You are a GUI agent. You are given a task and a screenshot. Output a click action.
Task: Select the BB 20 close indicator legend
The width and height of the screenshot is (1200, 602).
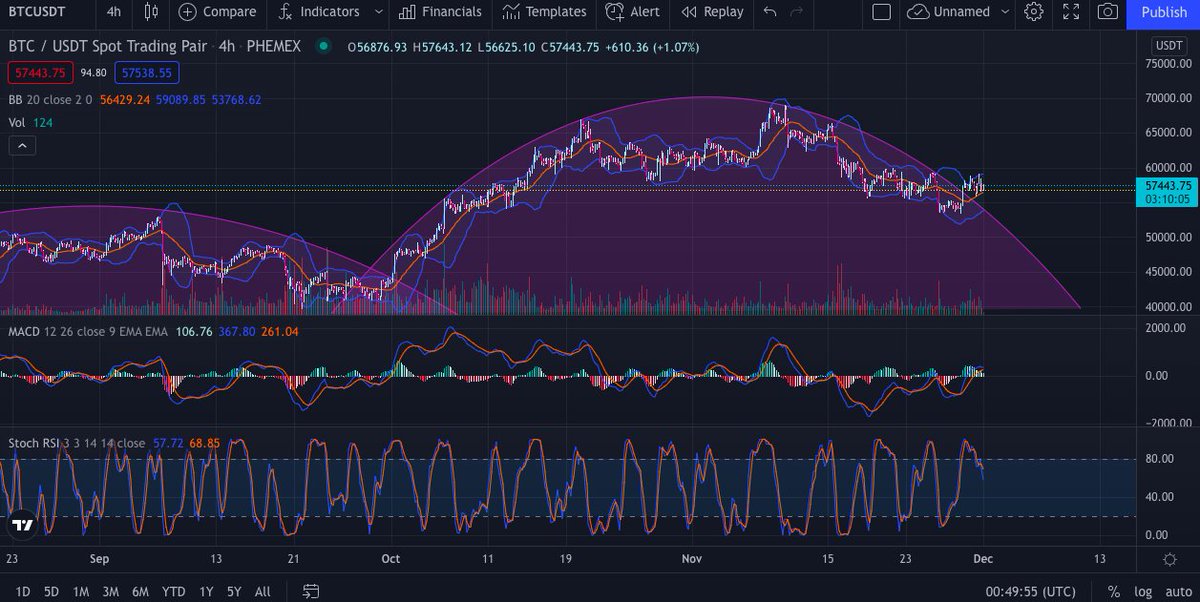pyautogui.click(x=50, y=100)
